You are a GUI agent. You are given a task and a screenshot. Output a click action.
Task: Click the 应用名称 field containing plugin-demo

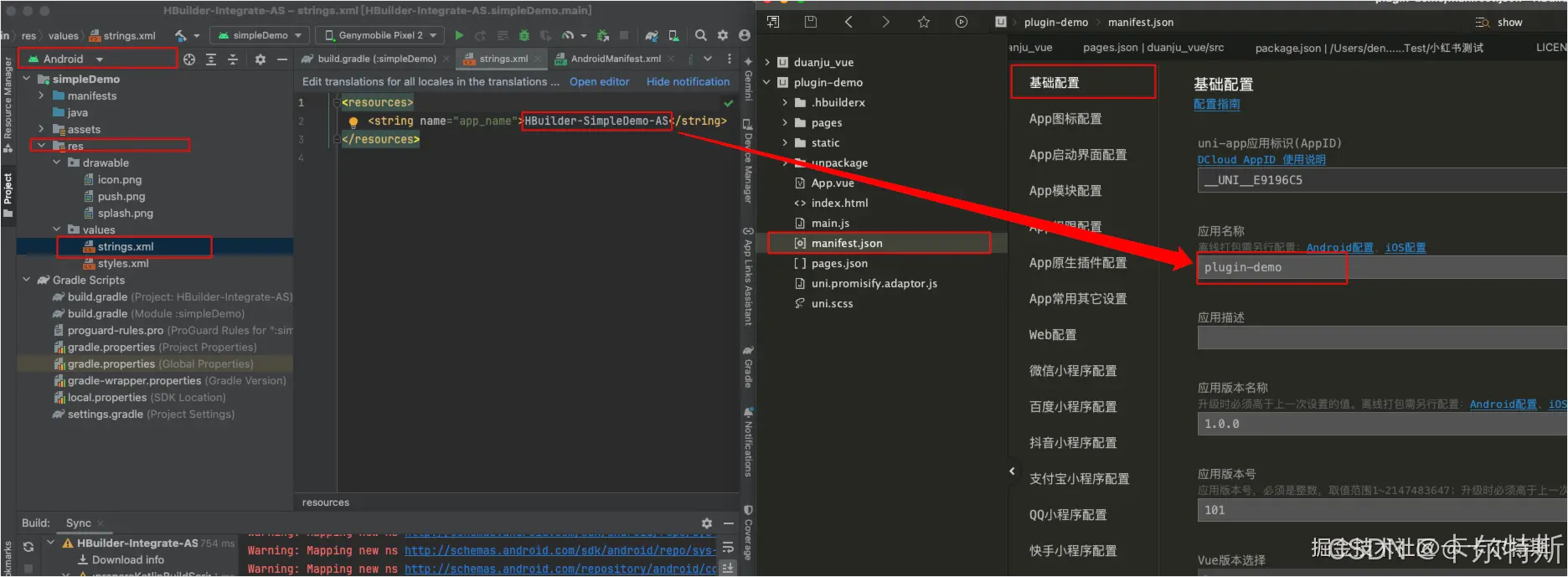(x=1382, y=268)
